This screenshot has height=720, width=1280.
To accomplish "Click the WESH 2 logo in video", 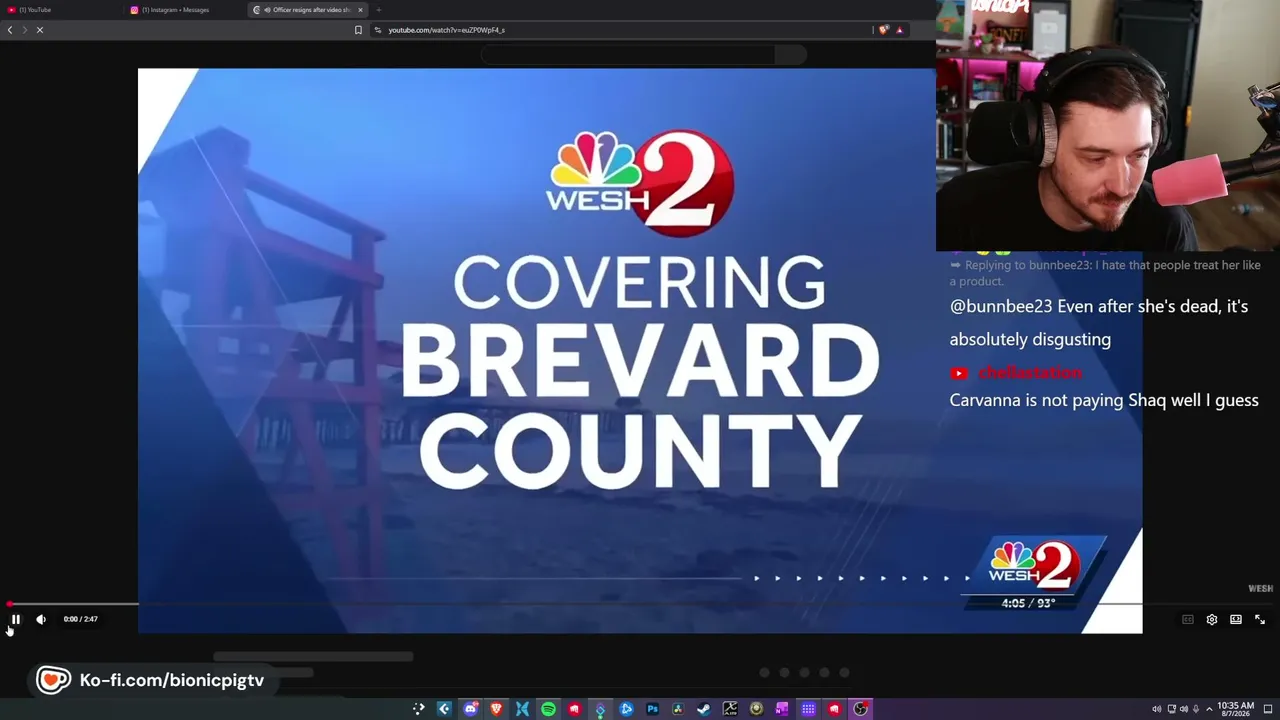I will 640,183.
